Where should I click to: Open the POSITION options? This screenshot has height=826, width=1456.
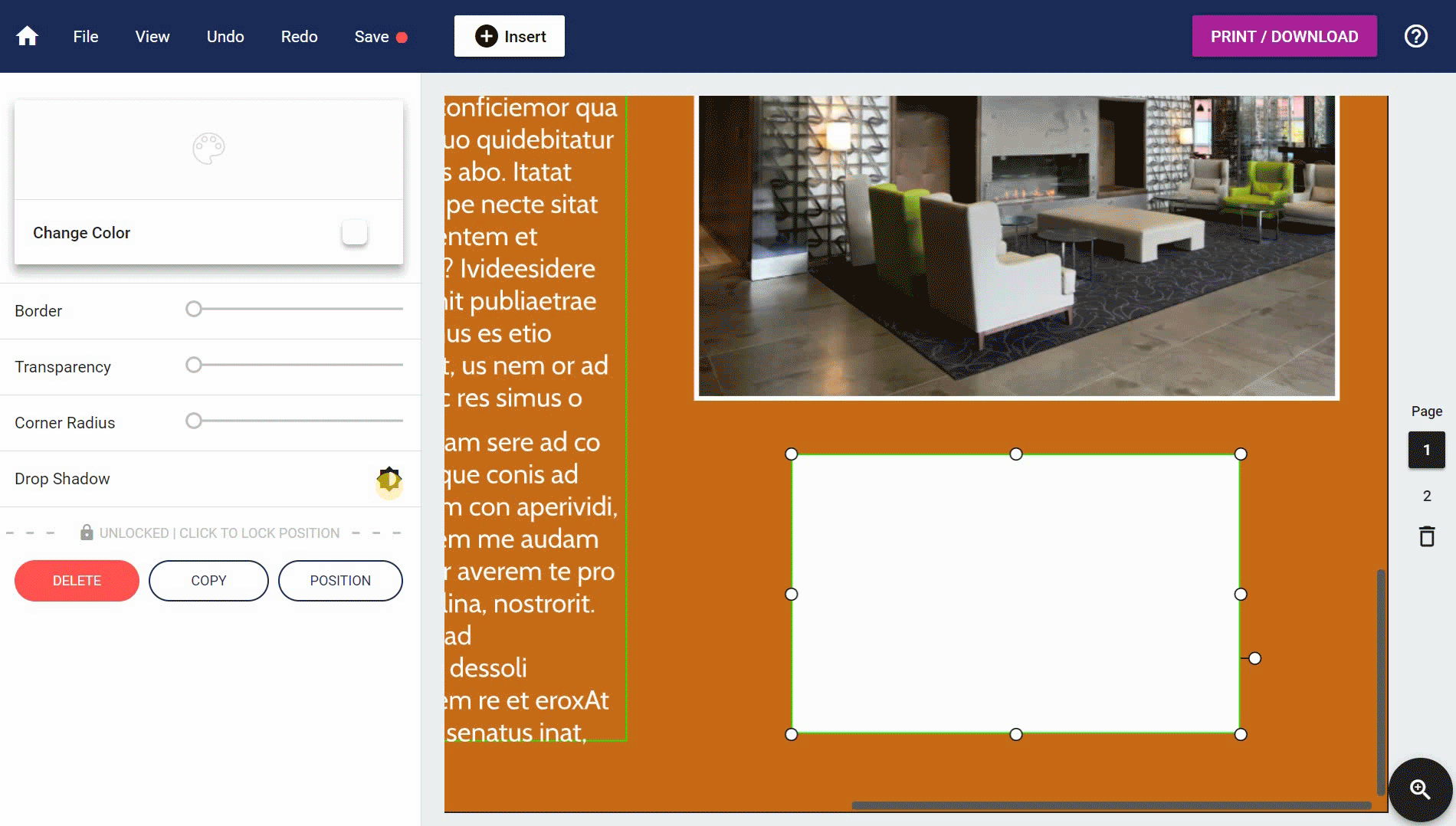click(x=340, y=581)
